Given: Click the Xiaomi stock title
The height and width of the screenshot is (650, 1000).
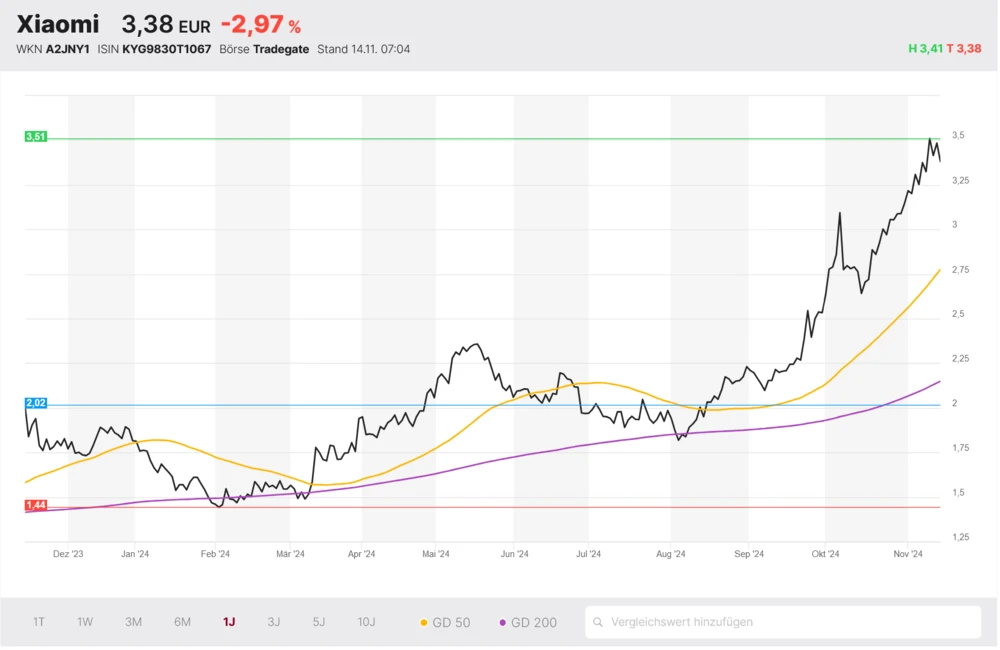Looking at the screenshot, I should coord(58,24).
